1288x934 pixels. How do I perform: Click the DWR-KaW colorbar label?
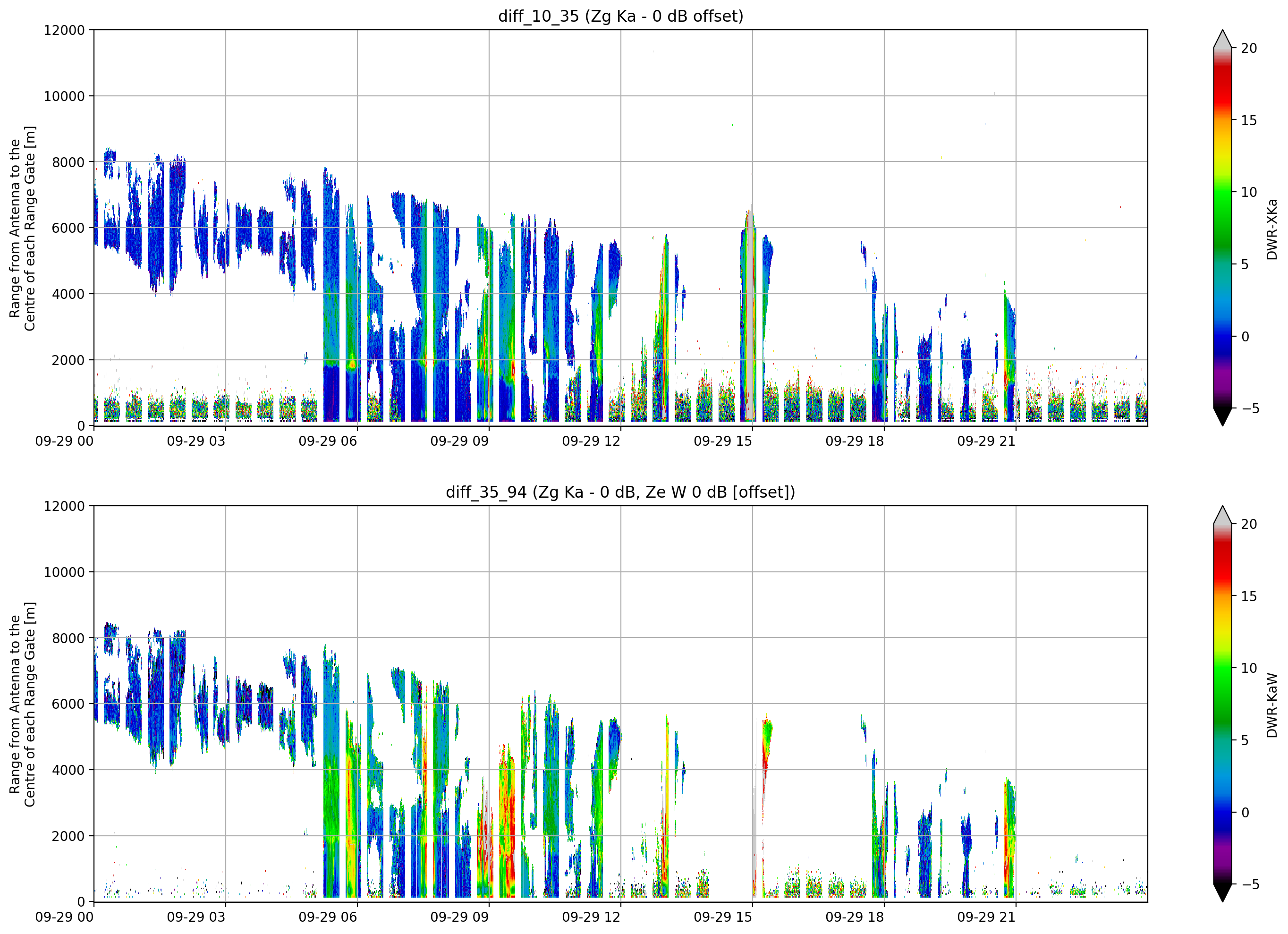(x=1271, y=705)
